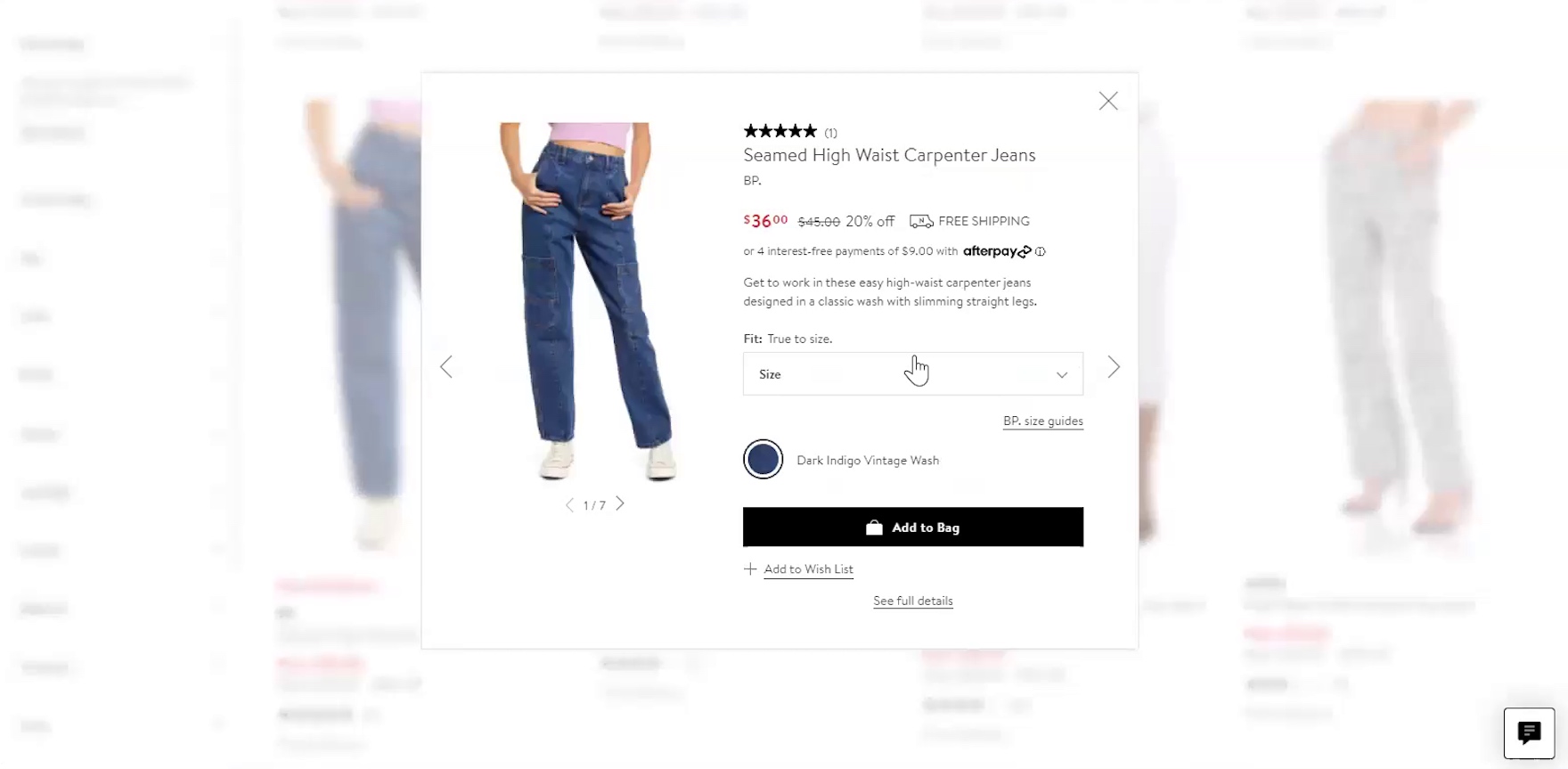The width and height of the screenshot is (1568, 769).
Task: Add the jeans to bag
Action: click(913, 528)
